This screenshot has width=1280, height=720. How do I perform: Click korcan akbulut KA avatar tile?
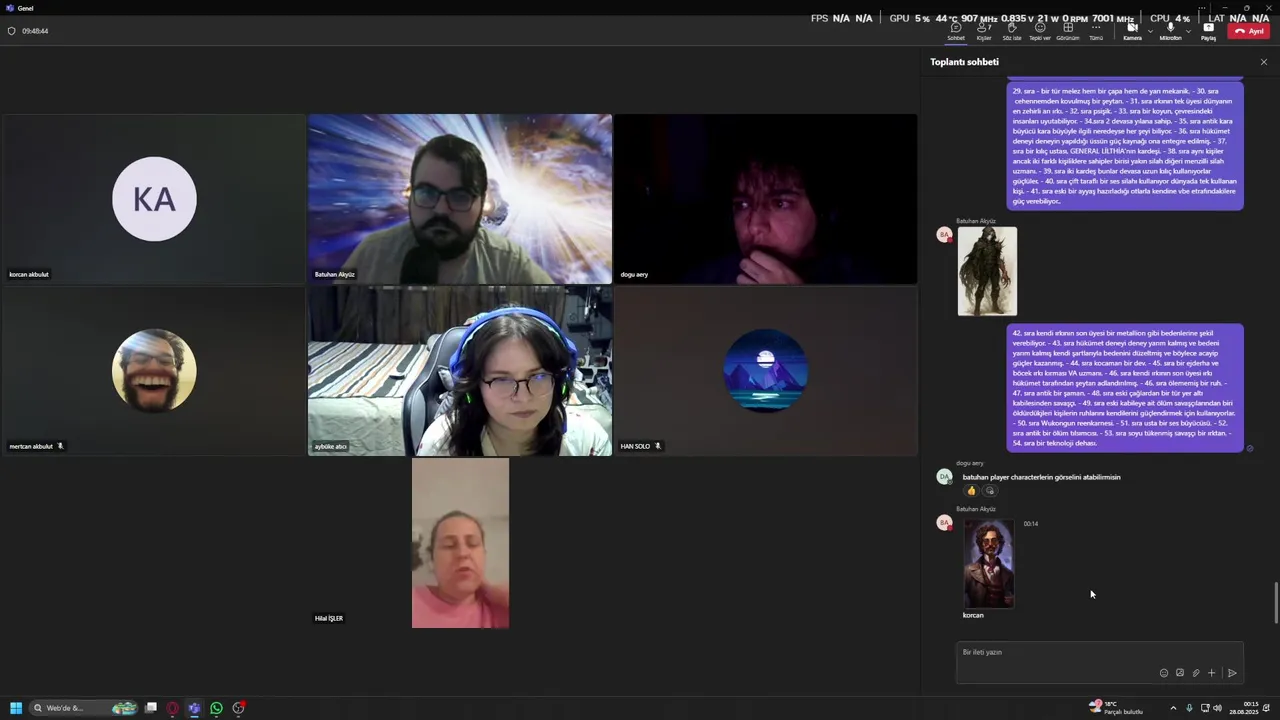pyautogui.click(x=154, y=199)
